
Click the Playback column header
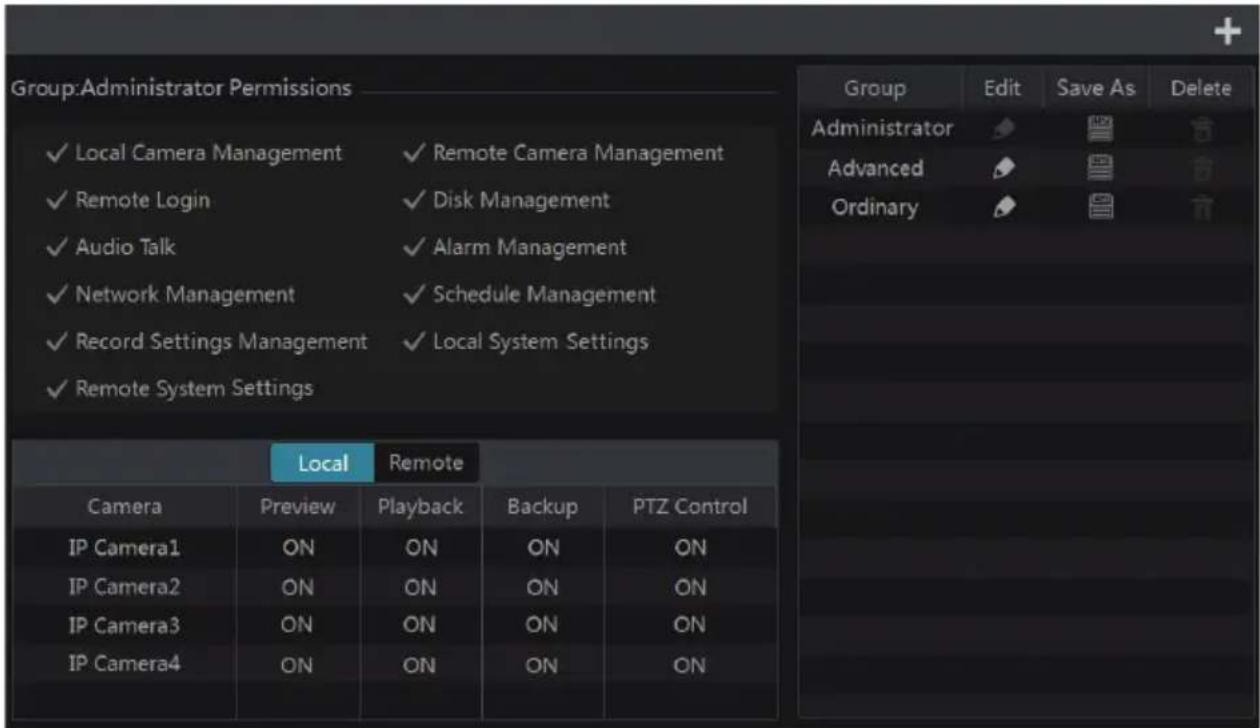(420, 507)
